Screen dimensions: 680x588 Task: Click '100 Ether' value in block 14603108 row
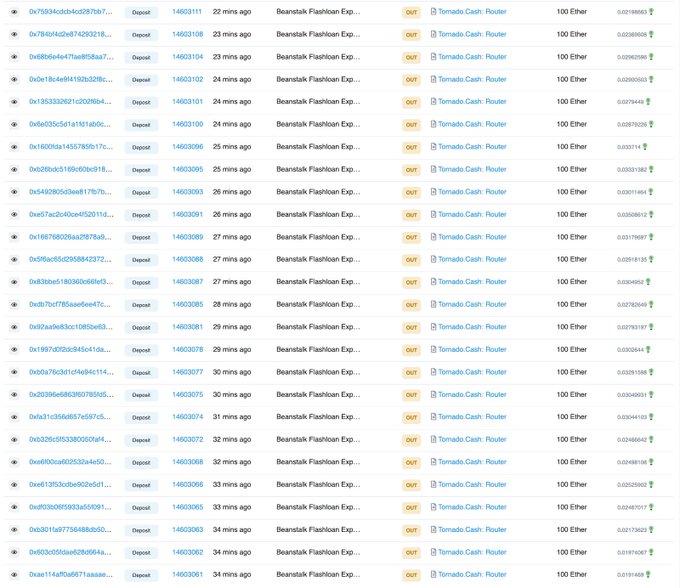[x=572, y=34]
